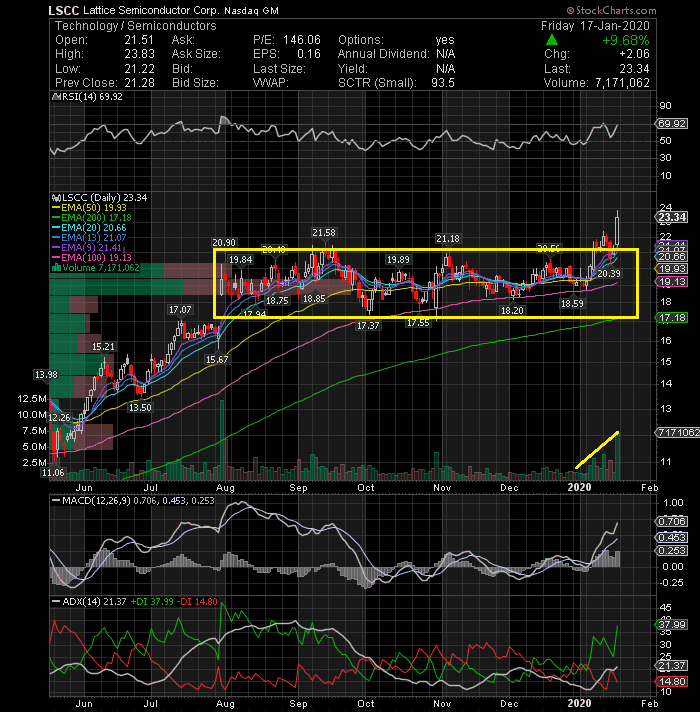Click the 17.55 price low label
Screen dimensions: 700x712
(x=418, y=323)
